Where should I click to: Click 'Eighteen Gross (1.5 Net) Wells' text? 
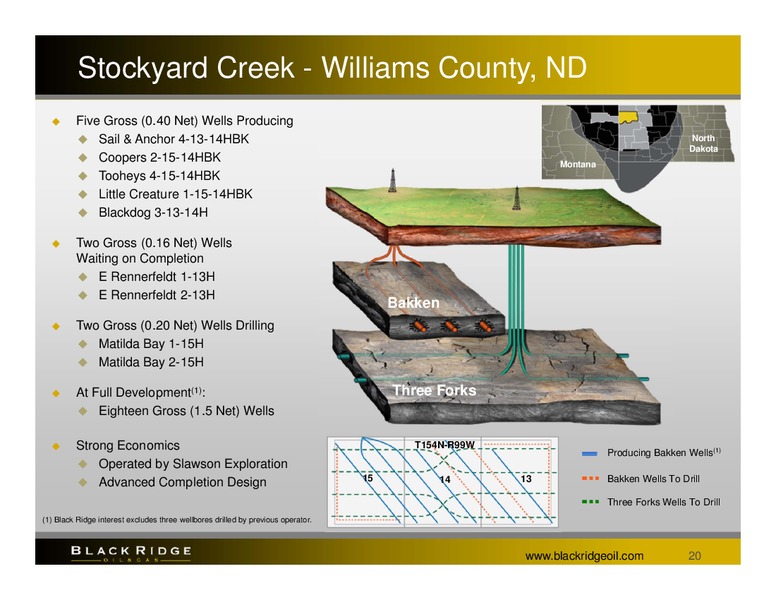pos(186,411)
